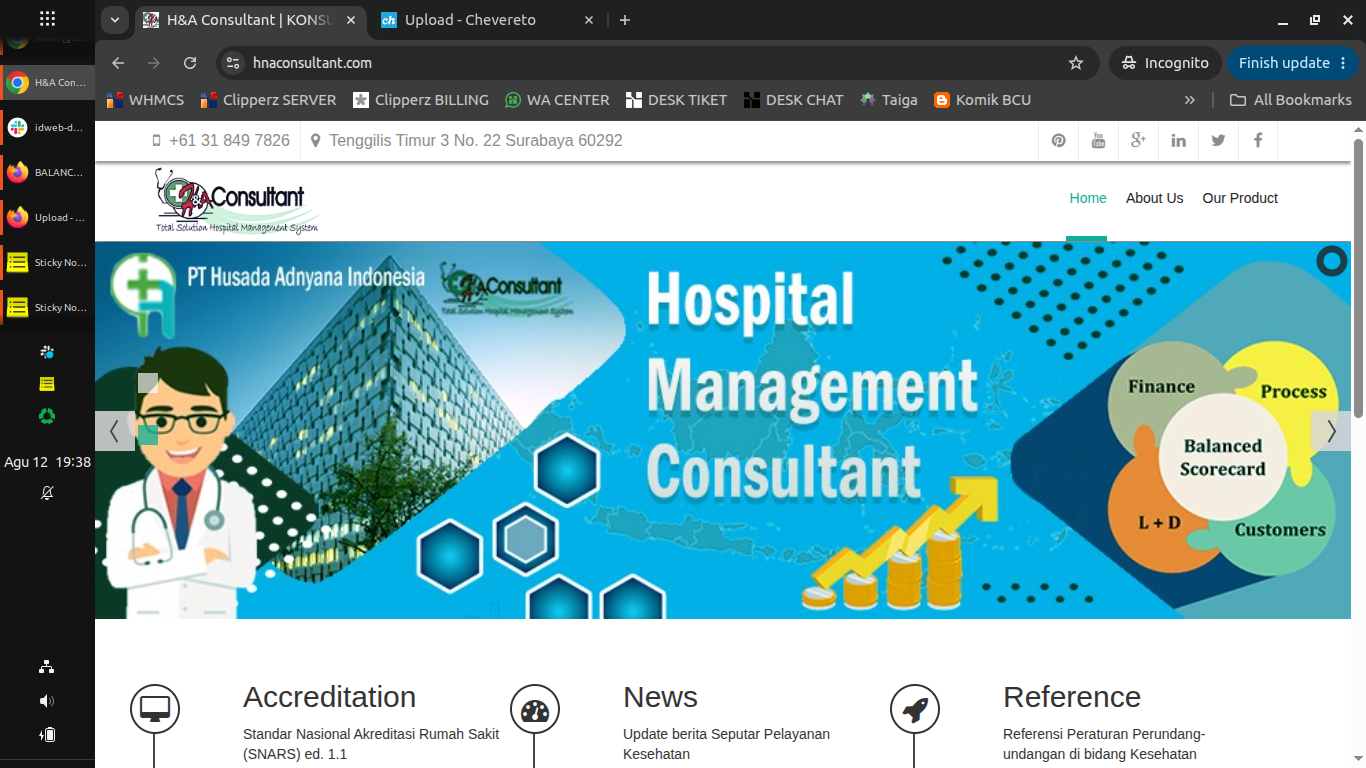This screenshot has height=768, width=1366.
Task: Open the Komik BCU bookmark
Action: [x=982, y=100]
